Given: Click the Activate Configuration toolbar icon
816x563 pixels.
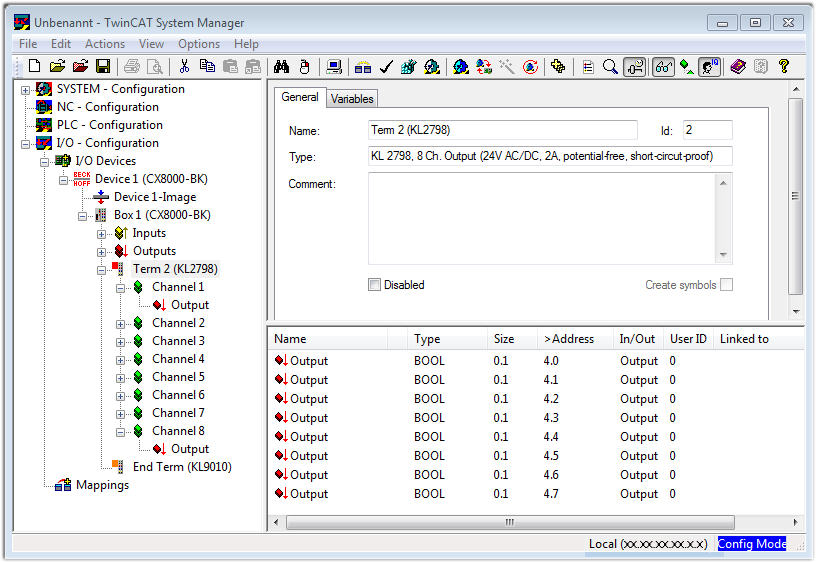Looking at the screenshot, I should point(409,67).
